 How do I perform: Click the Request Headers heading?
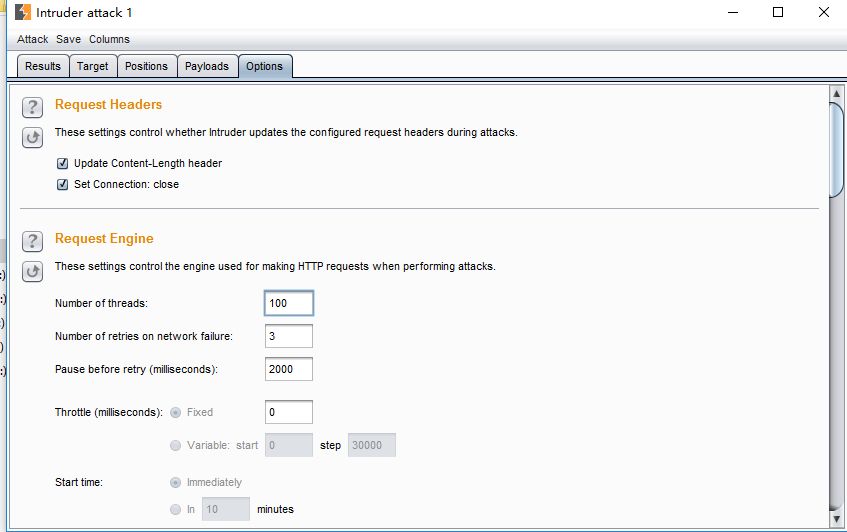(x=109, y=104)
